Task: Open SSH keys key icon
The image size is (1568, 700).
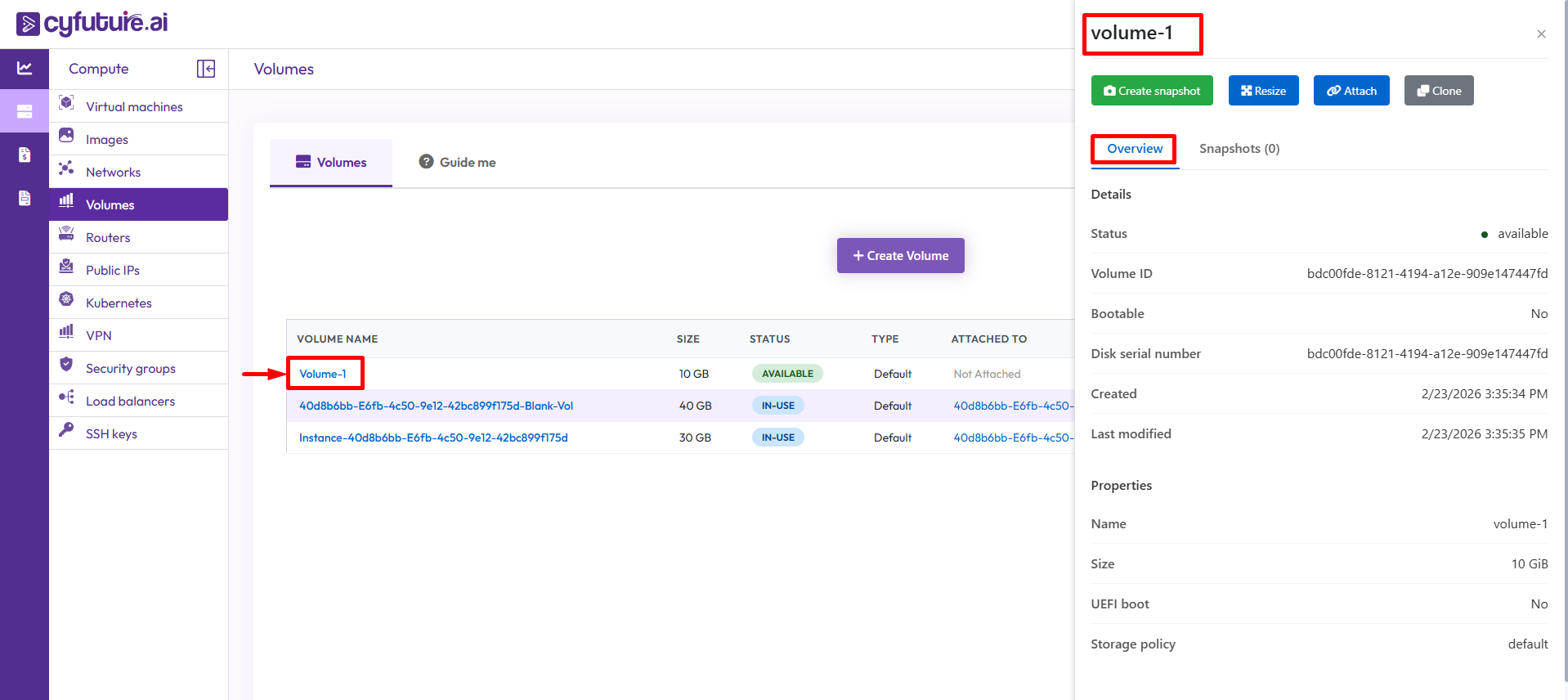Action: click(x=66, y=430)
